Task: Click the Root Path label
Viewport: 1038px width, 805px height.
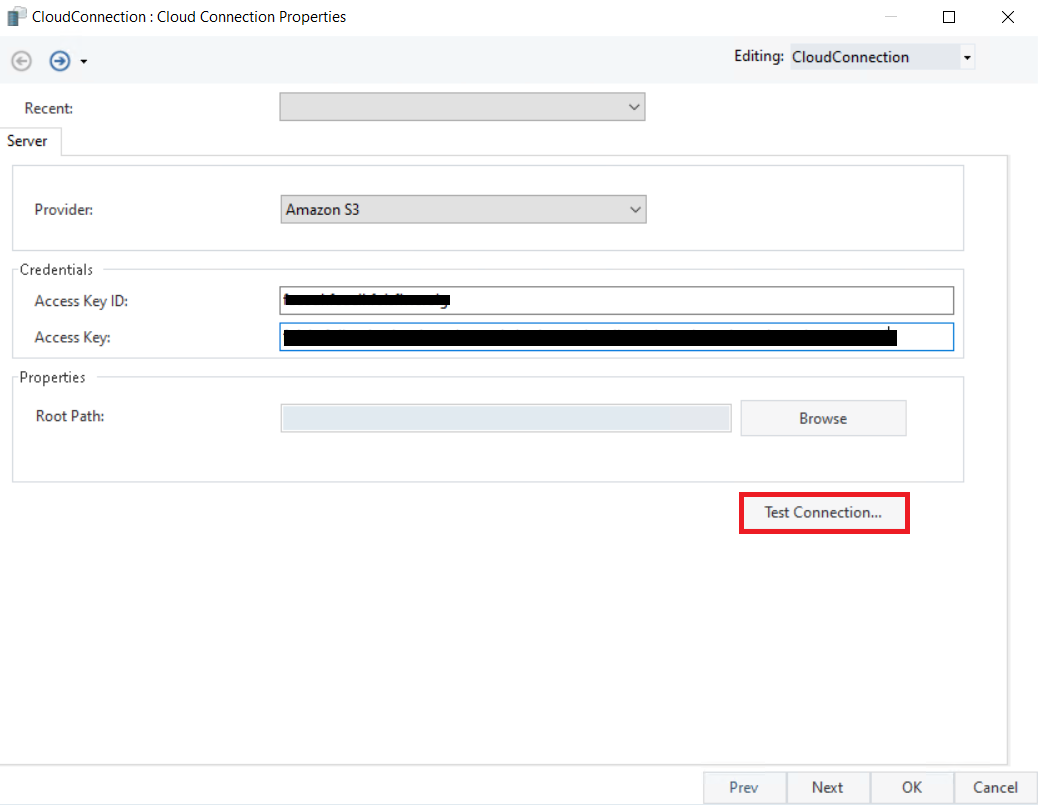Action: [x=70, y=416]
